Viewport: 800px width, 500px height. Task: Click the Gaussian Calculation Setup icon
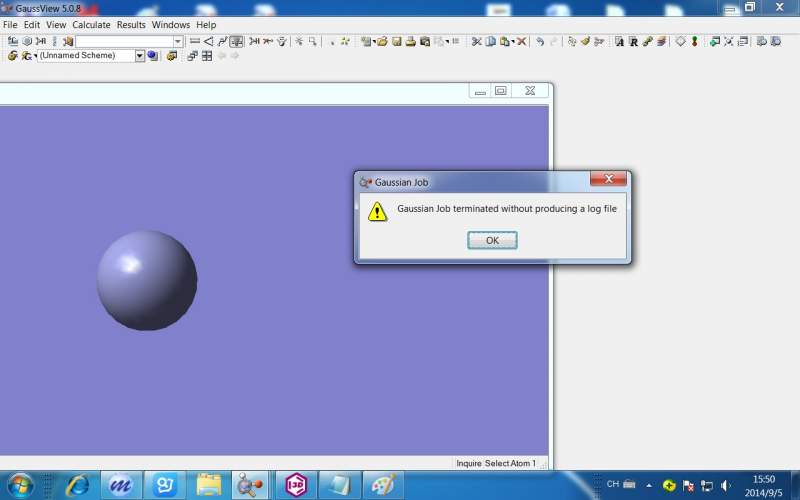(13, 55)
